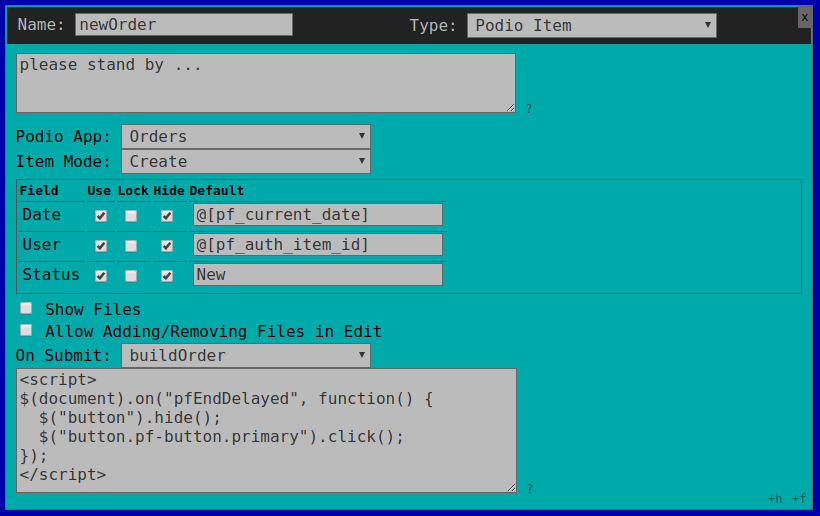
Task: Uncheck the Use checkbox for Date field
Action: [x=101, y=216]
